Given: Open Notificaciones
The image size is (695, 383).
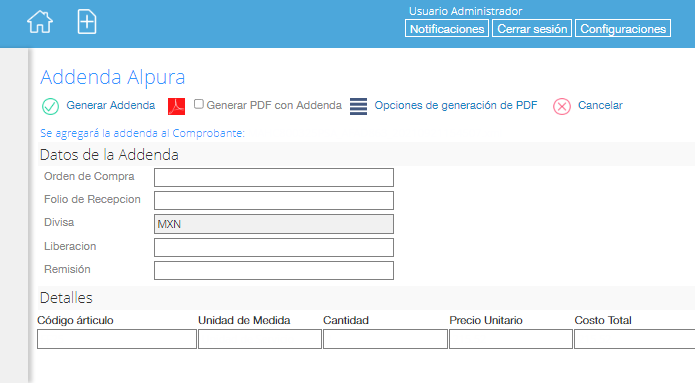Looking at the screenshot, I should [447, 28].
